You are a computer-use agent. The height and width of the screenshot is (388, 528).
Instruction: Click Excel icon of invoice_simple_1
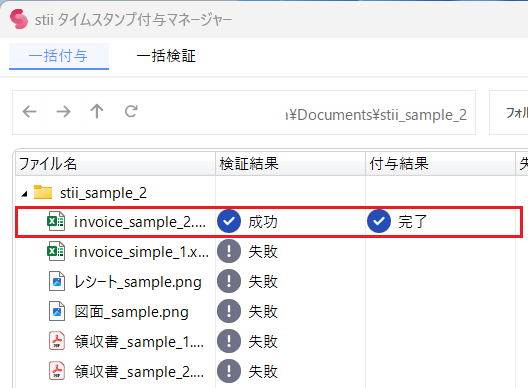coord(56,251)
